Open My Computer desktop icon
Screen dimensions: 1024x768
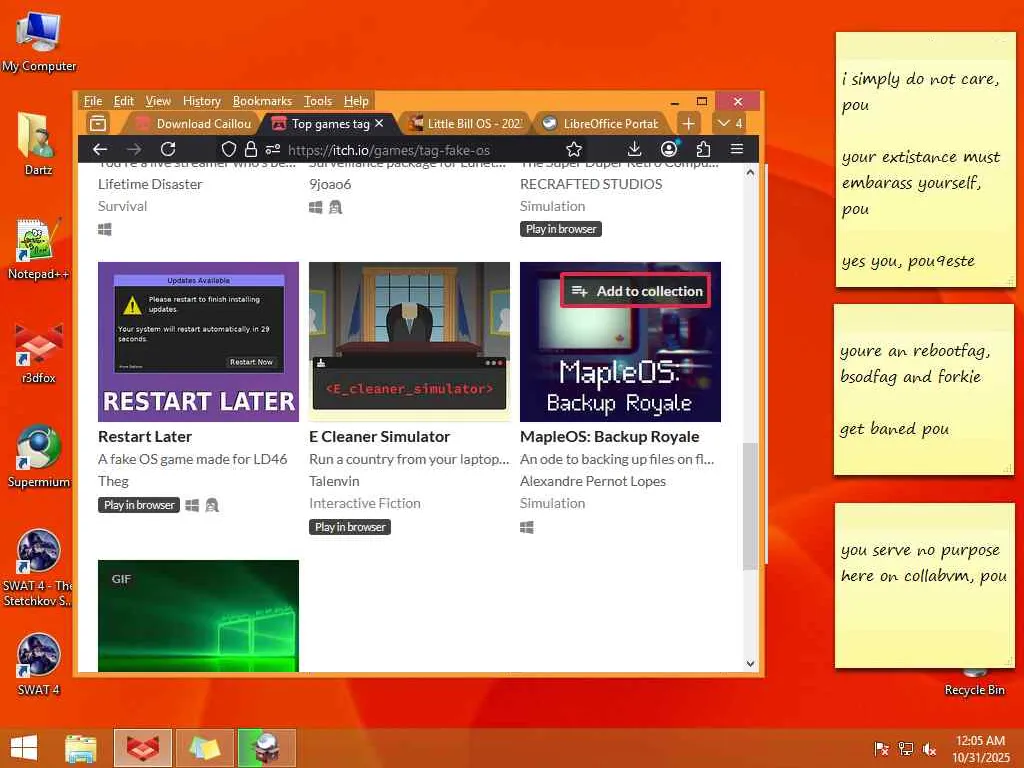[39, 40]
